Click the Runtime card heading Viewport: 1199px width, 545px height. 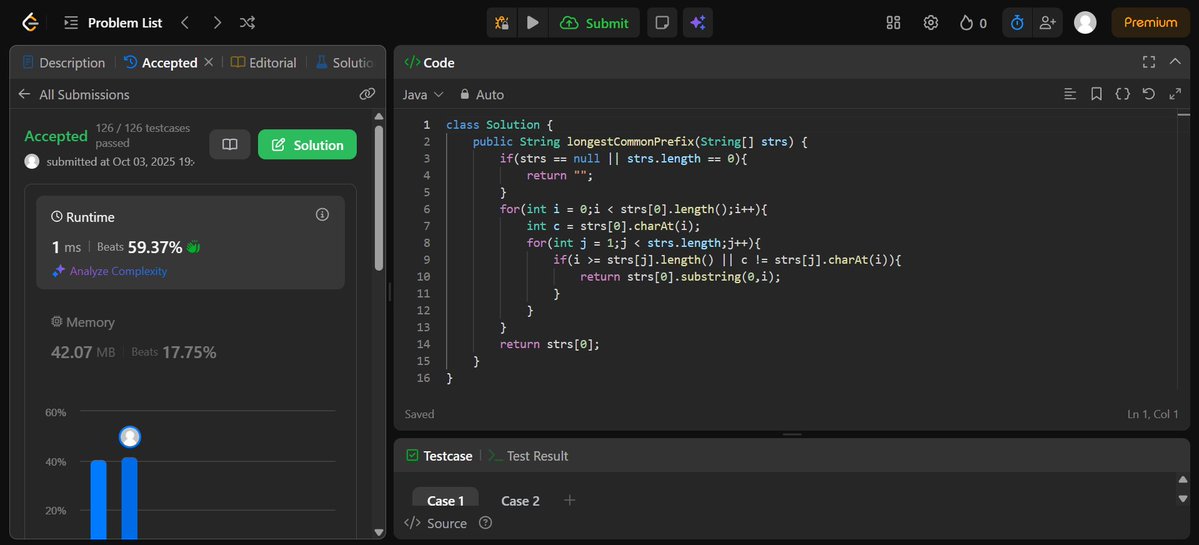tap(83, 217)
